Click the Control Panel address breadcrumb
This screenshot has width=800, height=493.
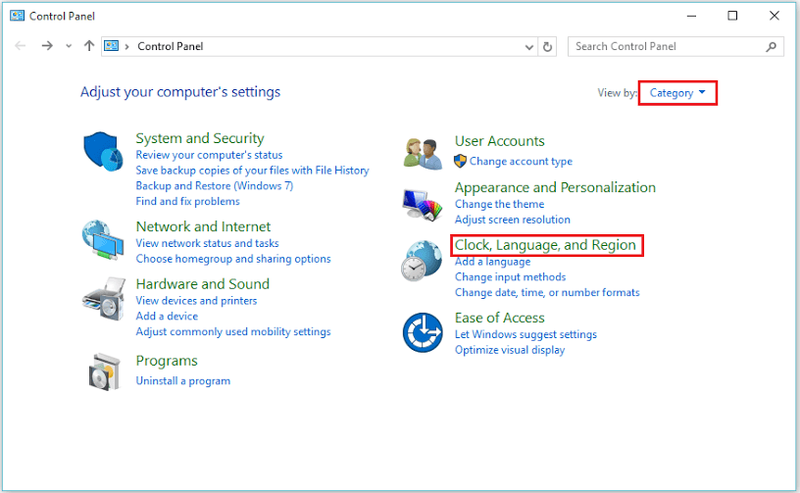tap(170, 46)
